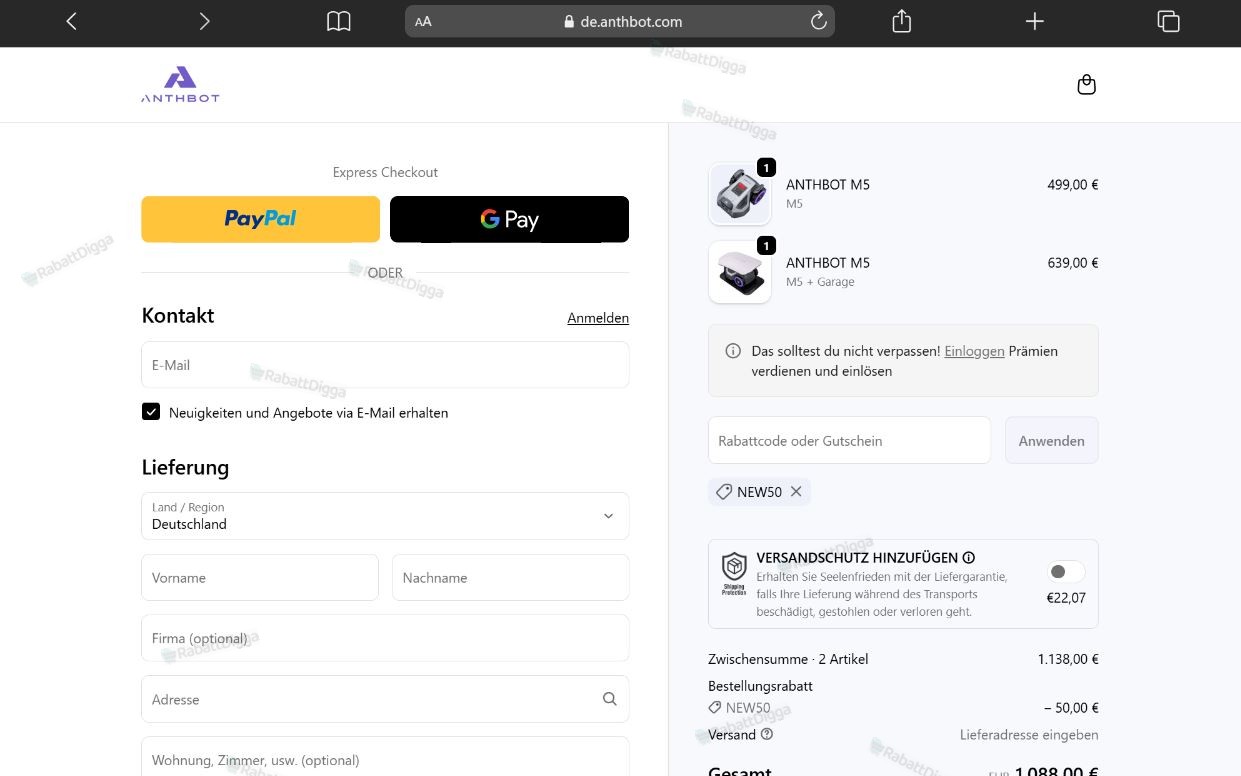Click the Lieferadresse eingeben text
The width and height of the screenshot is (1241, 776).
coord(1029,735)
